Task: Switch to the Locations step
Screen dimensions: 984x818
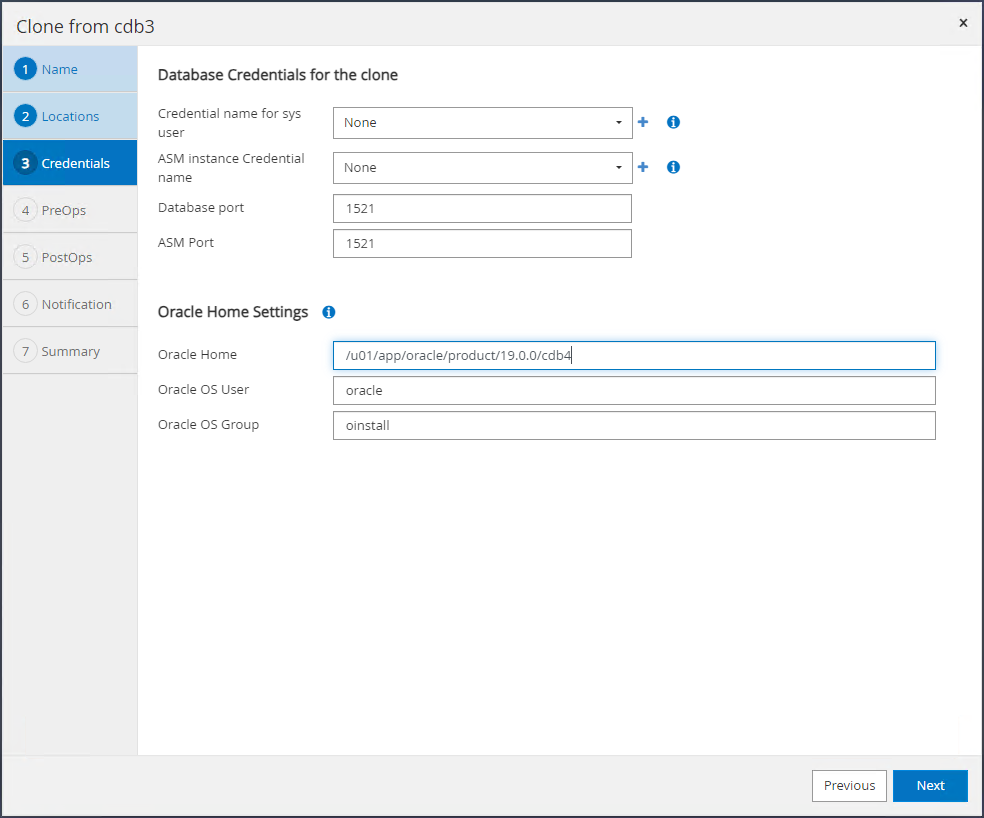Action: [x=69, y=116]
